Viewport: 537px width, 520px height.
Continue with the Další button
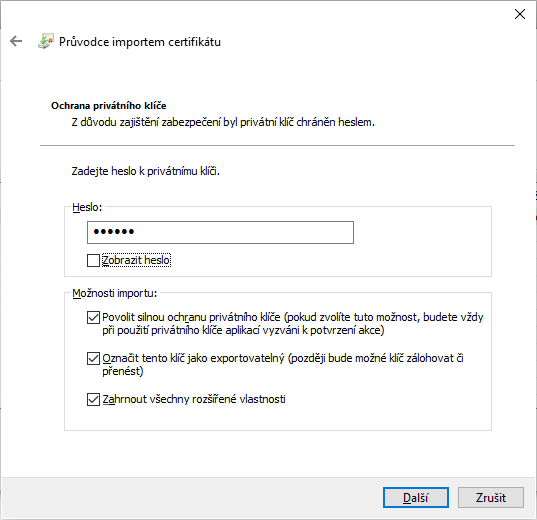[416, 497]
